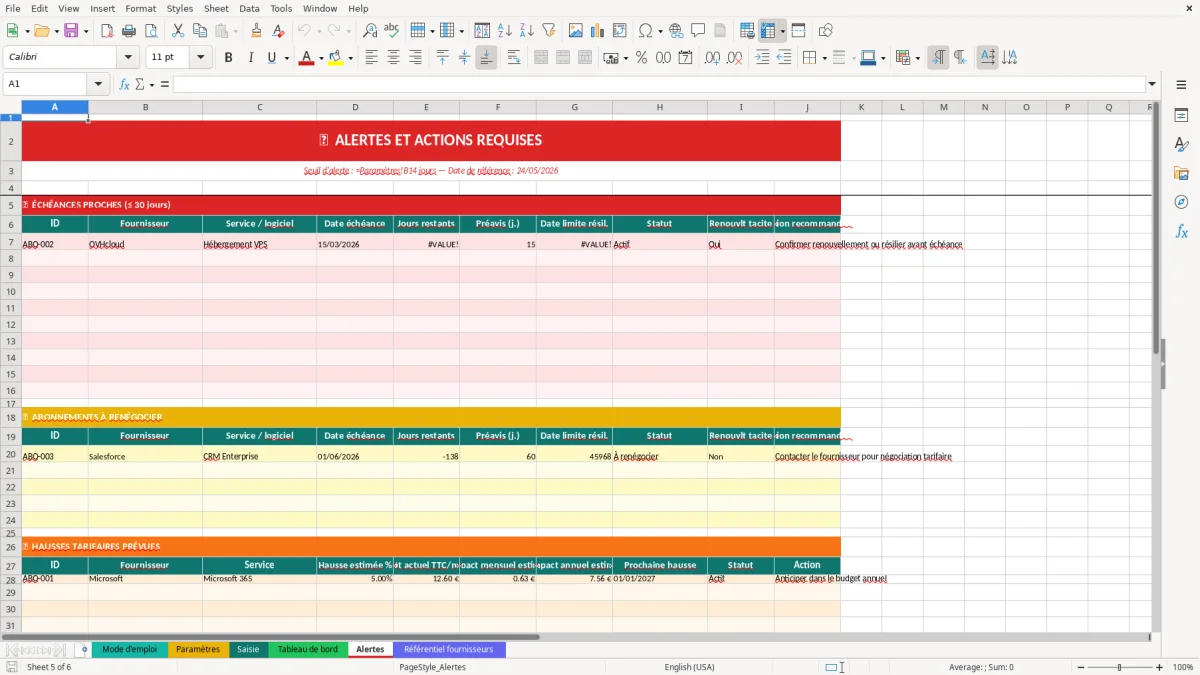This screenshot has height=675, width=1200.
Task: Toggle Wrap Text
Action: [x=514, y=58]
